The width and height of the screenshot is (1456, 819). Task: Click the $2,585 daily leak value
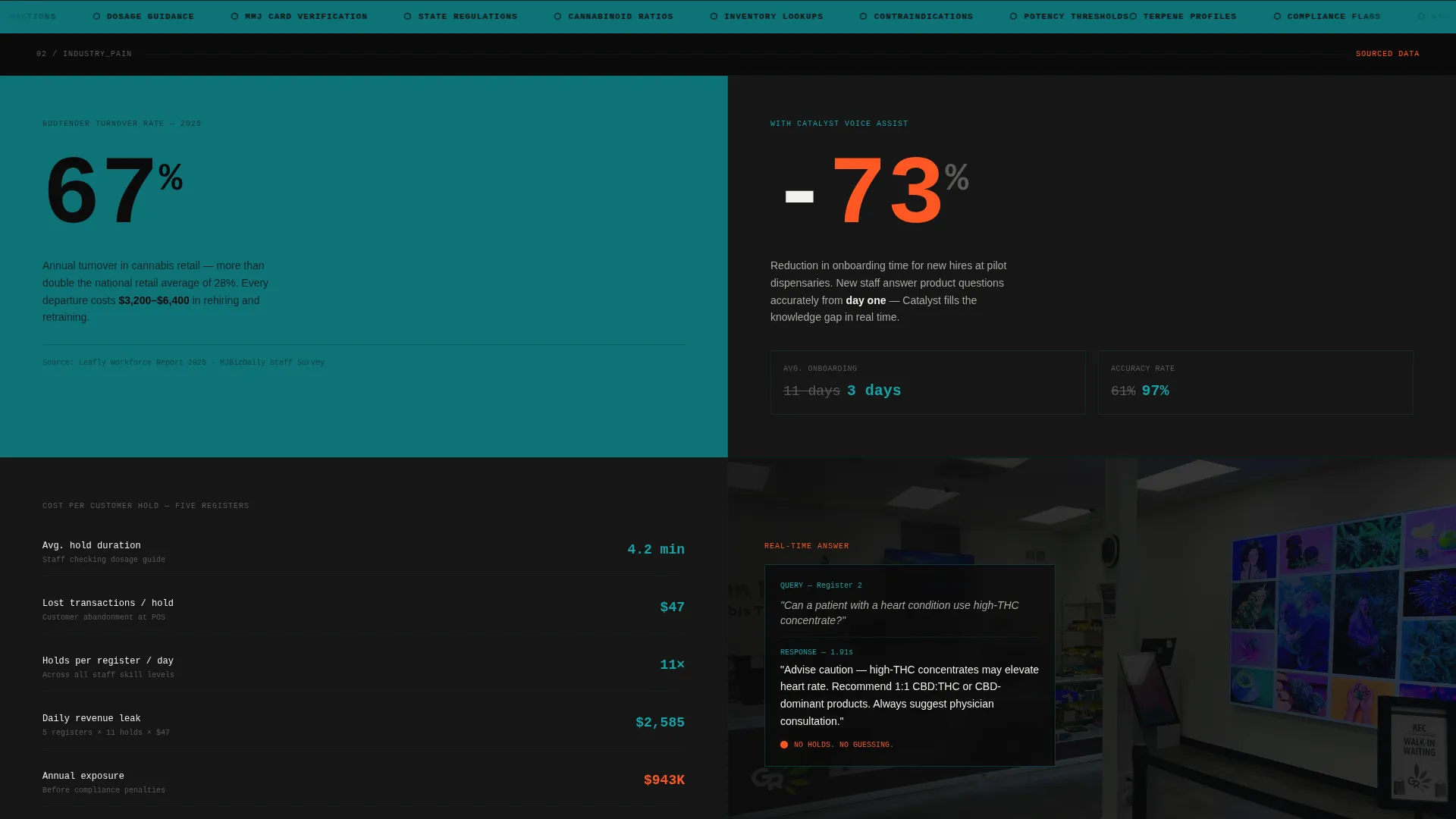tap(661, 723)
